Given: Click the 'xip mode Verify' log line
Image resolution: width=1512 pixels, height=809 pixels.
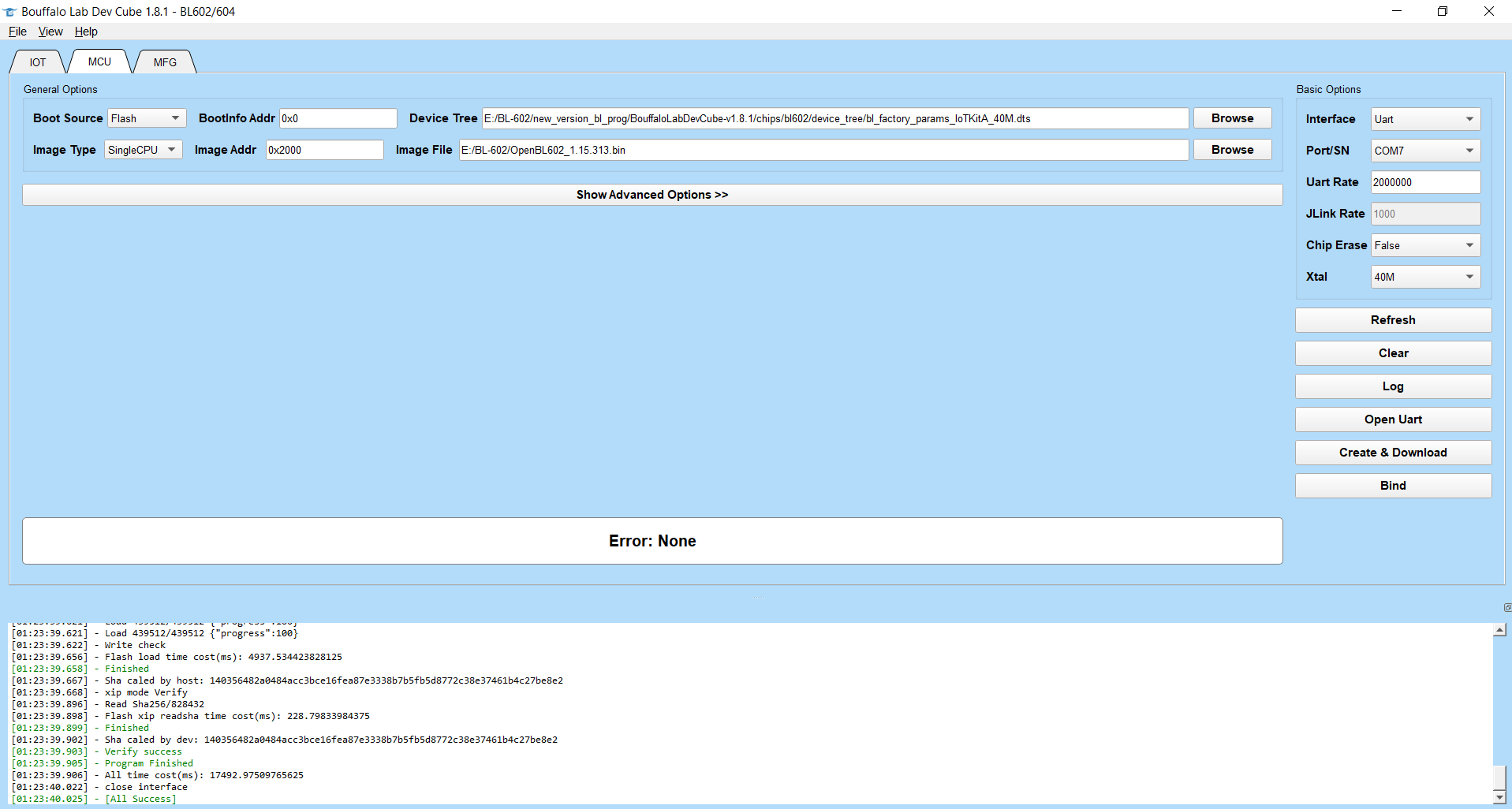Looking at the screenshot, I should [x=99, y=692].
